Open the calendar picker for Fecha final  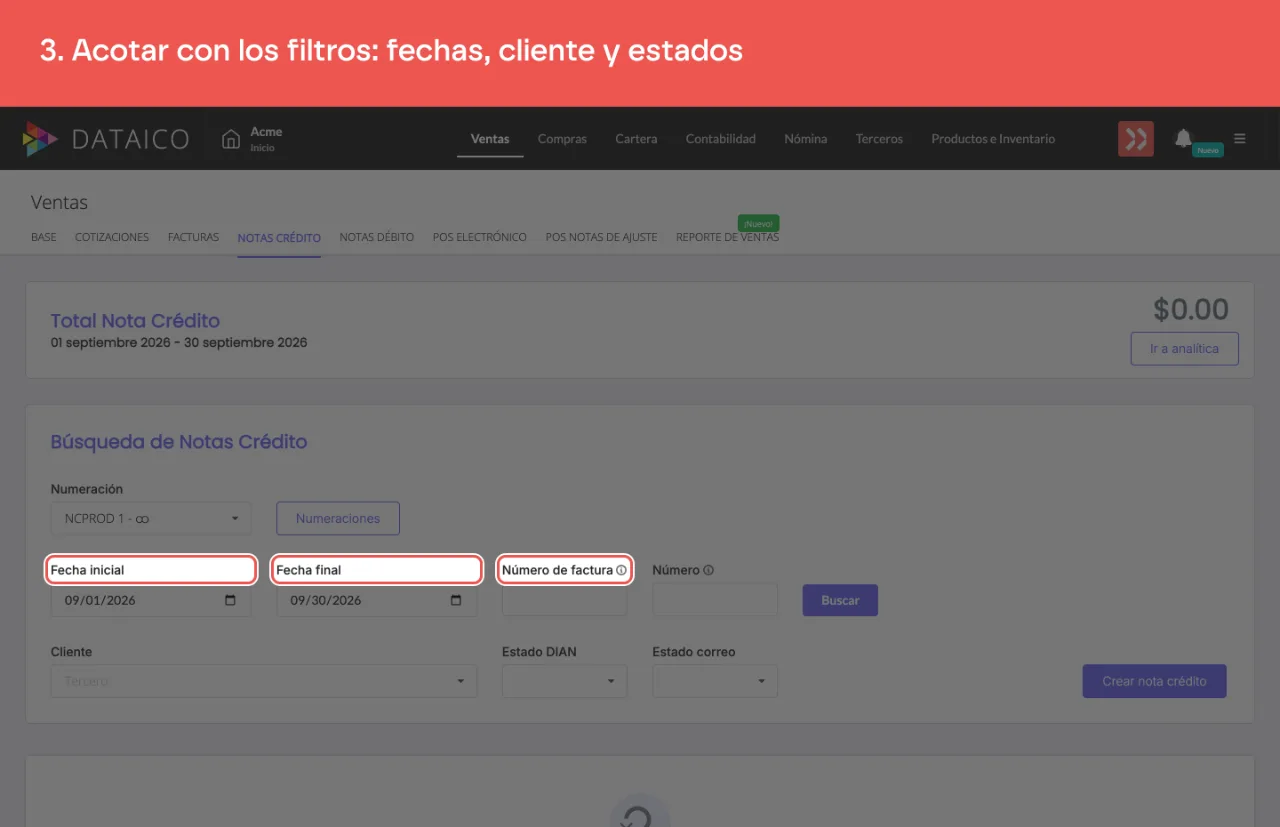point(456,600)
